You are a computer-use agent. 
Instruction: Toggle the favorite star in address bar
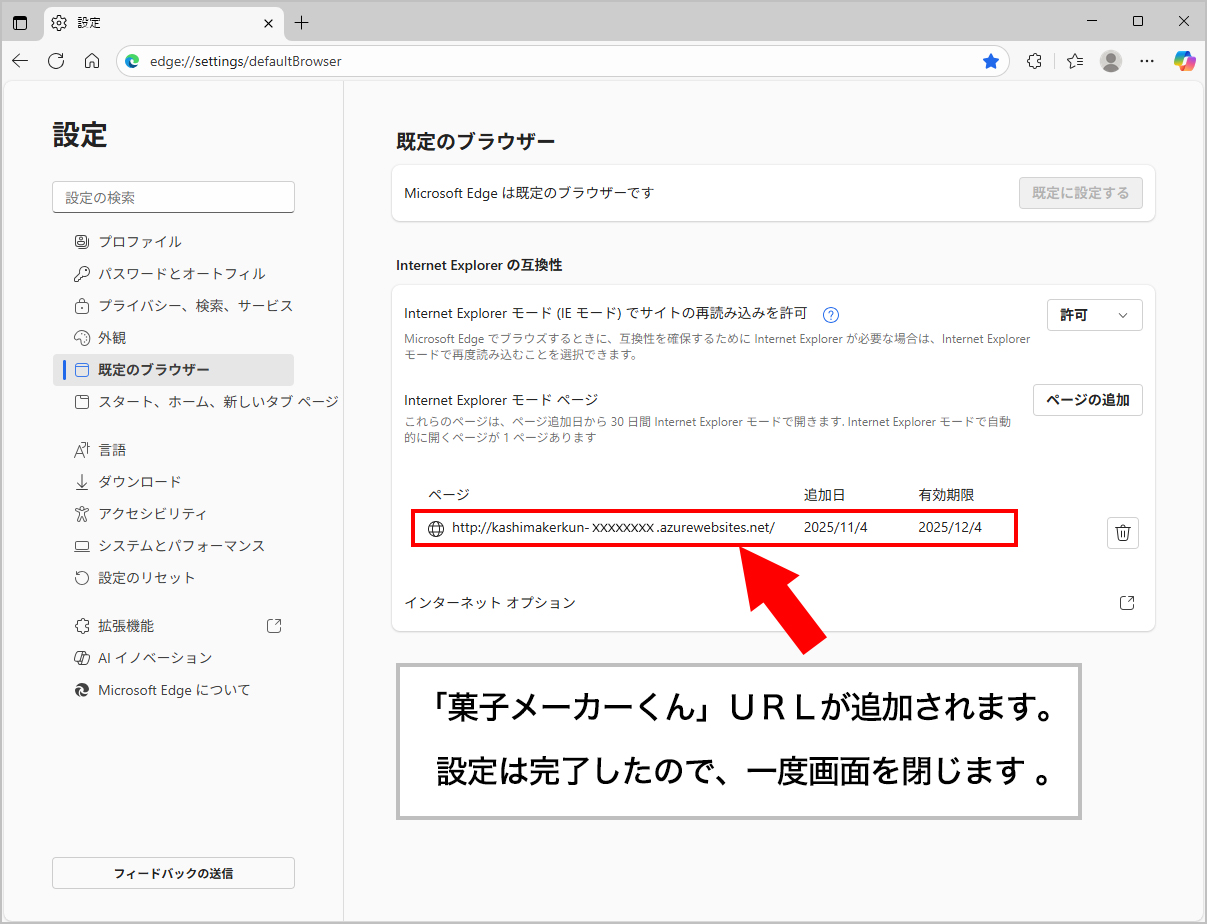tap(990, 61)
